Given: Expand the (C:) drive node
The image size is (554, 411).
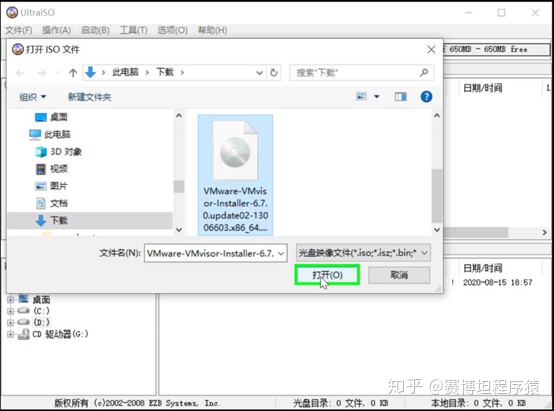Looking at the screenshot, I should pos(10,311).
